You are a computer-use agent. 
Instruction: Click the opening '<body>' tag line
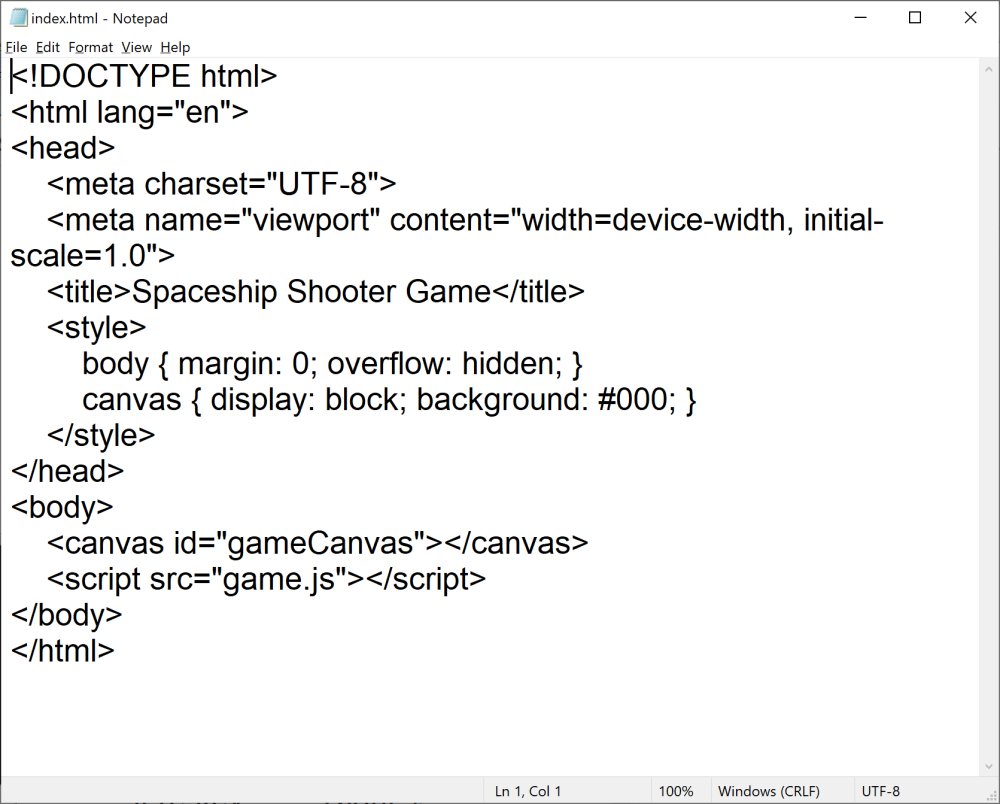[62, 508]
